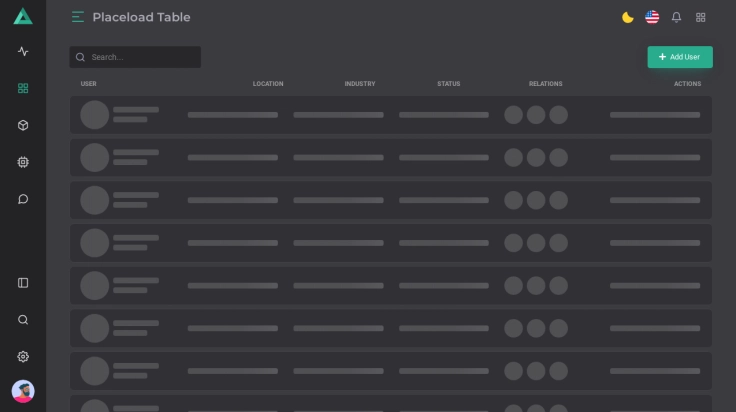Open language selector US flag

(x=652, y=17)
